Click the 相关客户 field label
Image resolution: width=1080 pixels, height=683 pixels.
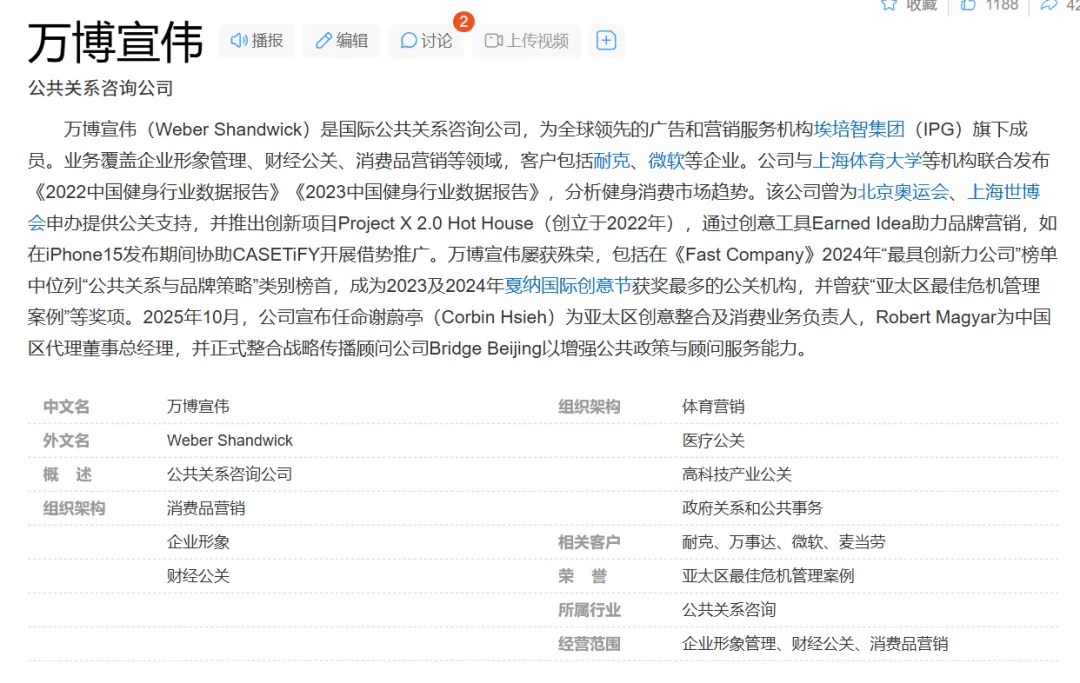coord(589,542)
